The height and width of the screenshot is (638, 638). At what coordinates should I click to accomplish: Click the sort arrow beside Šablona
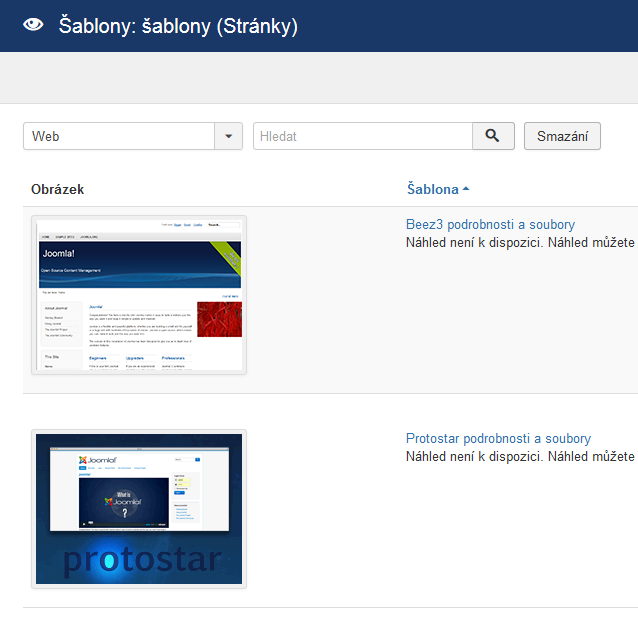click(x=466, y=190)
